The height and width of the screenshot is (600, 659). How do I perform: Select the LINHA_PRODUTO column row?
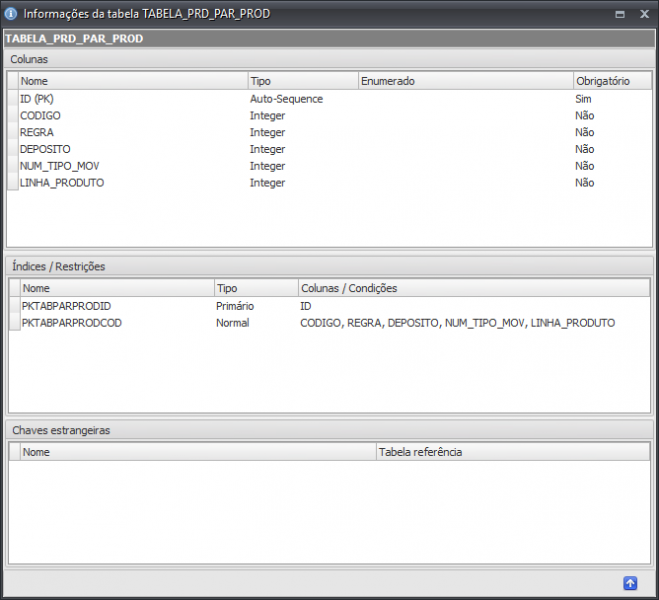(330, 183)
